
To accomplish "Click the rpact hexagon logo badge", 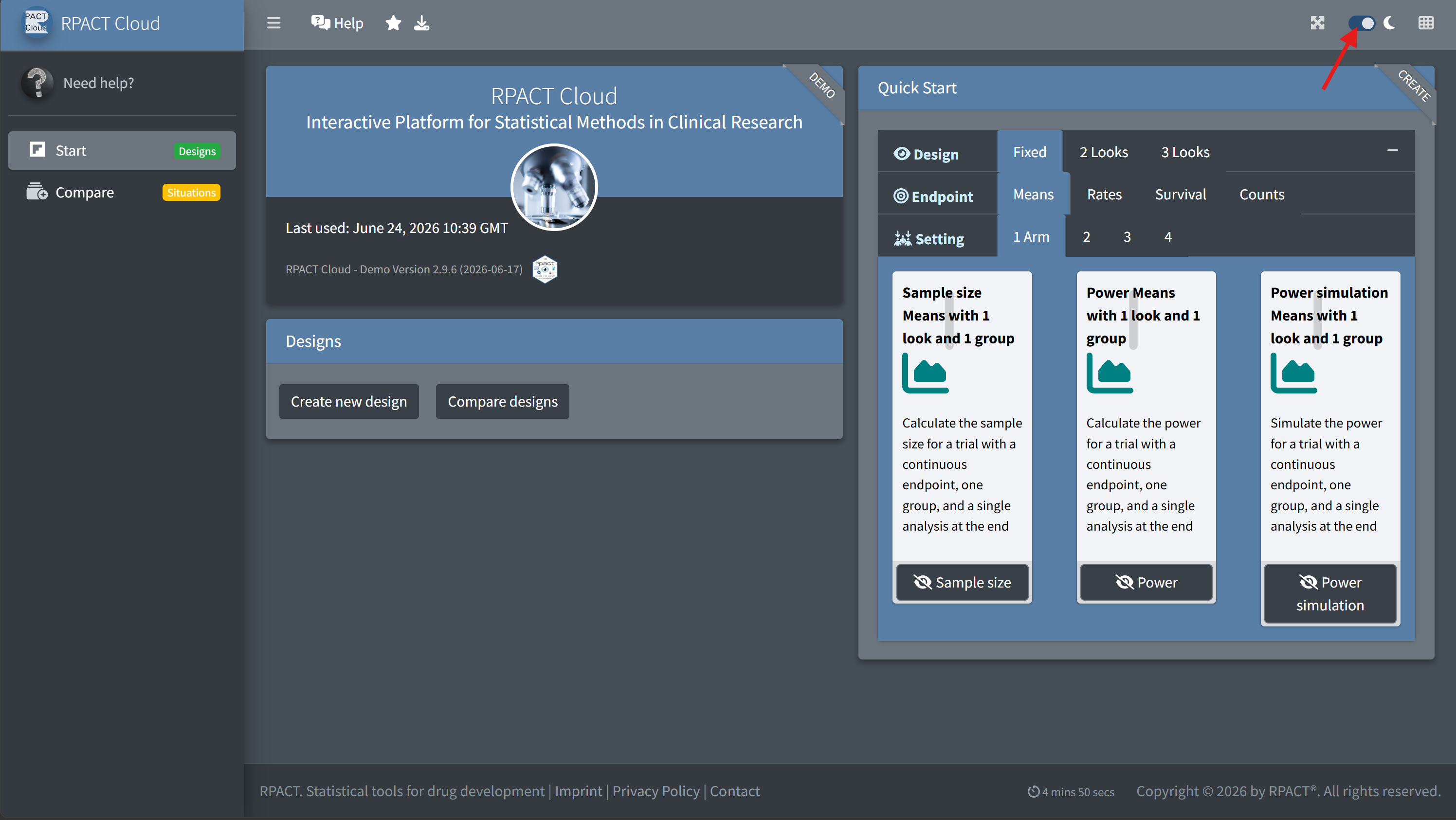I will point(545,269).
